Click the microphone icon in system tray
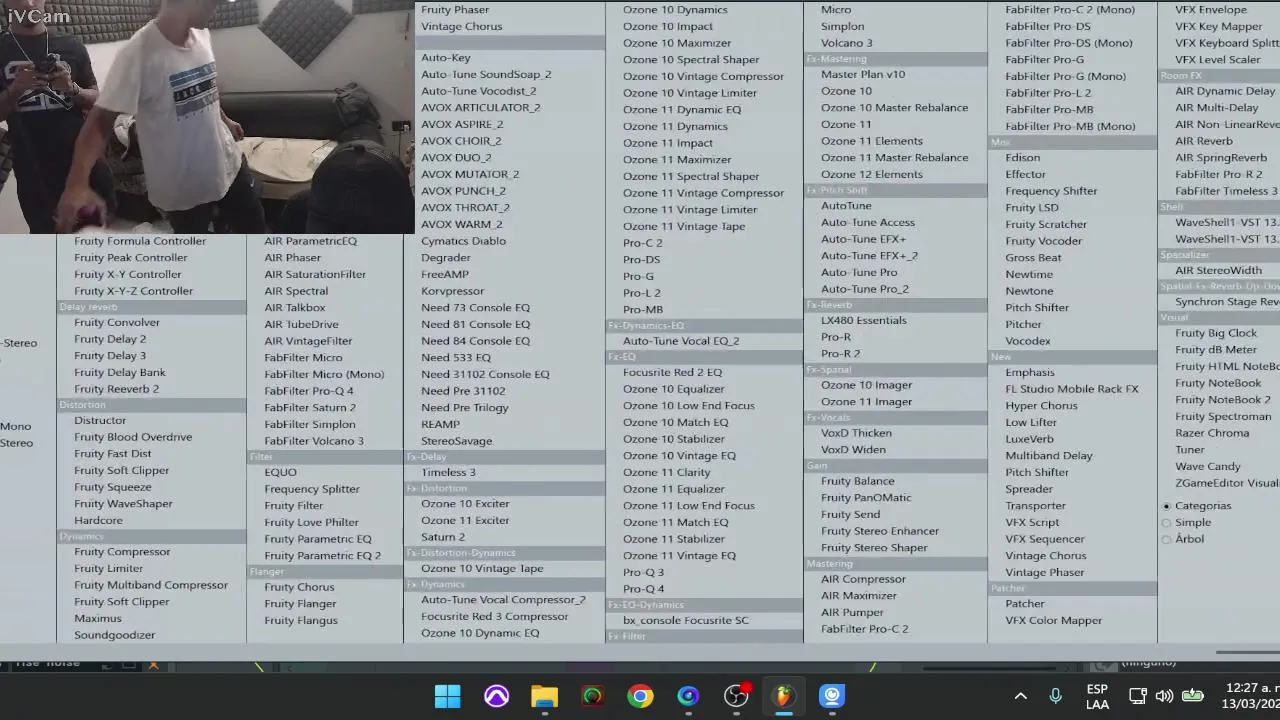The width and height of the screenshot is (1280, 720). click(1055, 696)
